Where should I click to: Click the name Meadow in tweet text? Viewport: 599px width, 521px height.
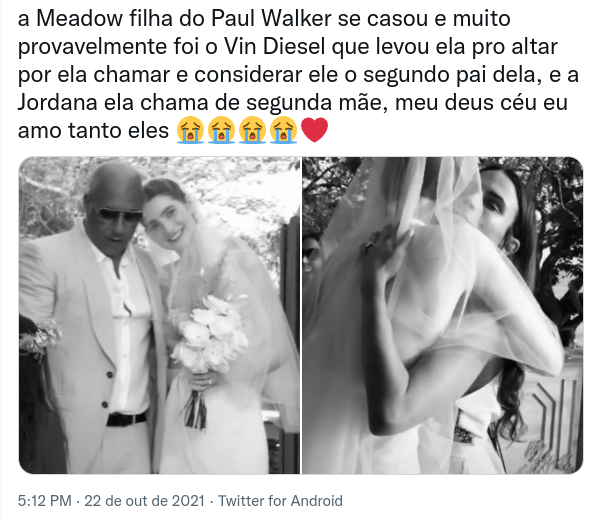[80, 18]
